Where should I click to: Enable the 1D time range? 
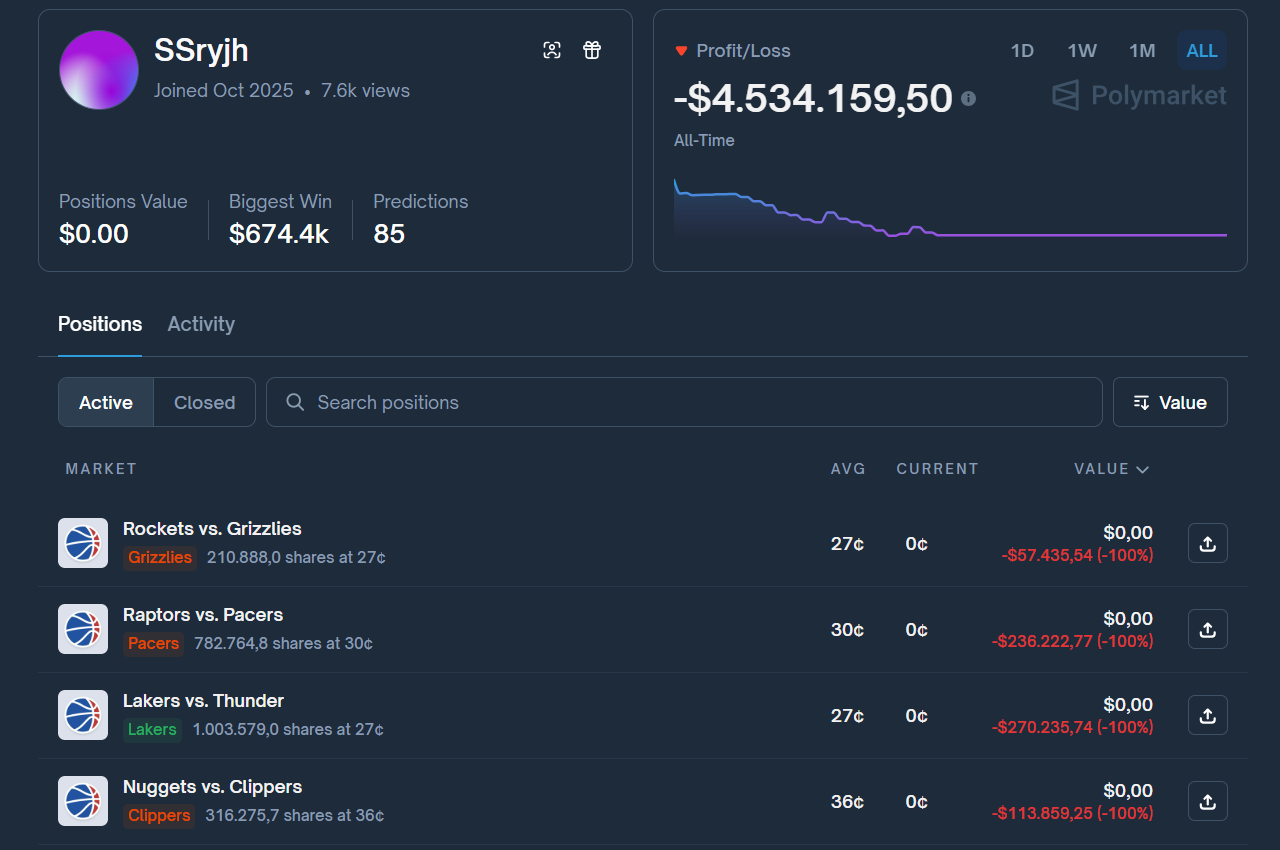1022,50
